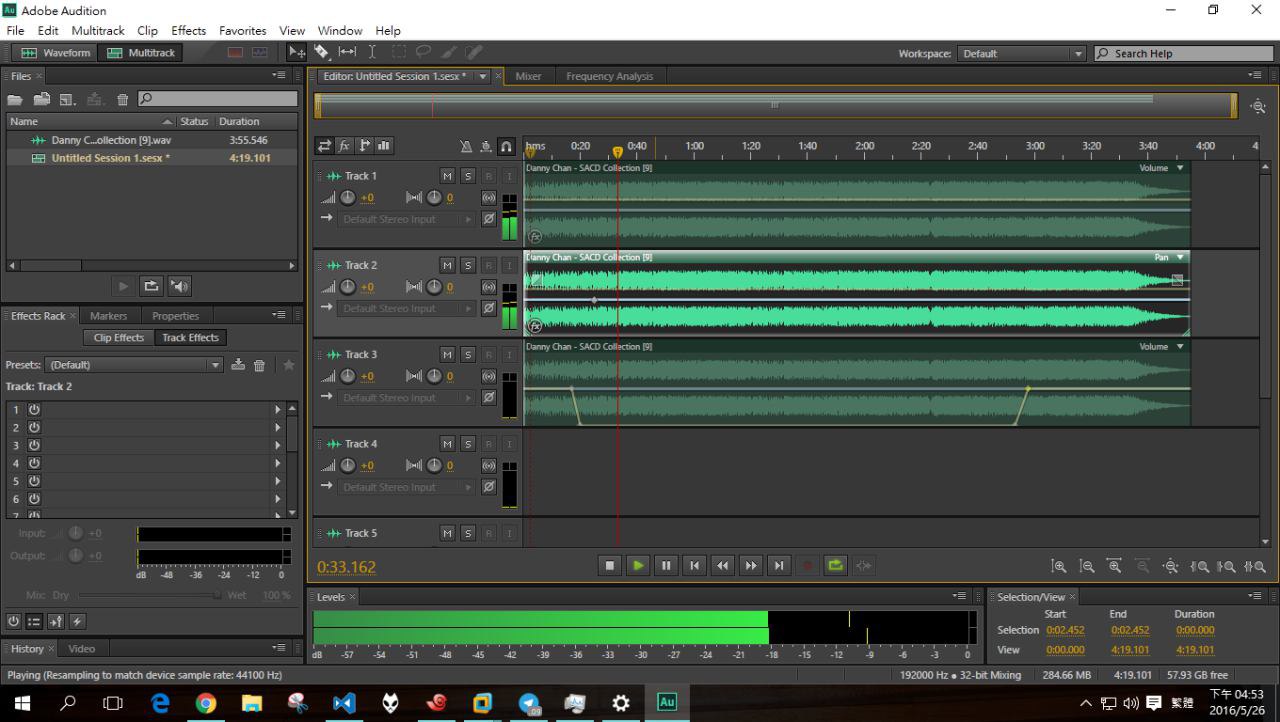Viewport: 1280px width, 722px height.
Task: Open the Multitrack menu
Action: click(x=98, y=30)
